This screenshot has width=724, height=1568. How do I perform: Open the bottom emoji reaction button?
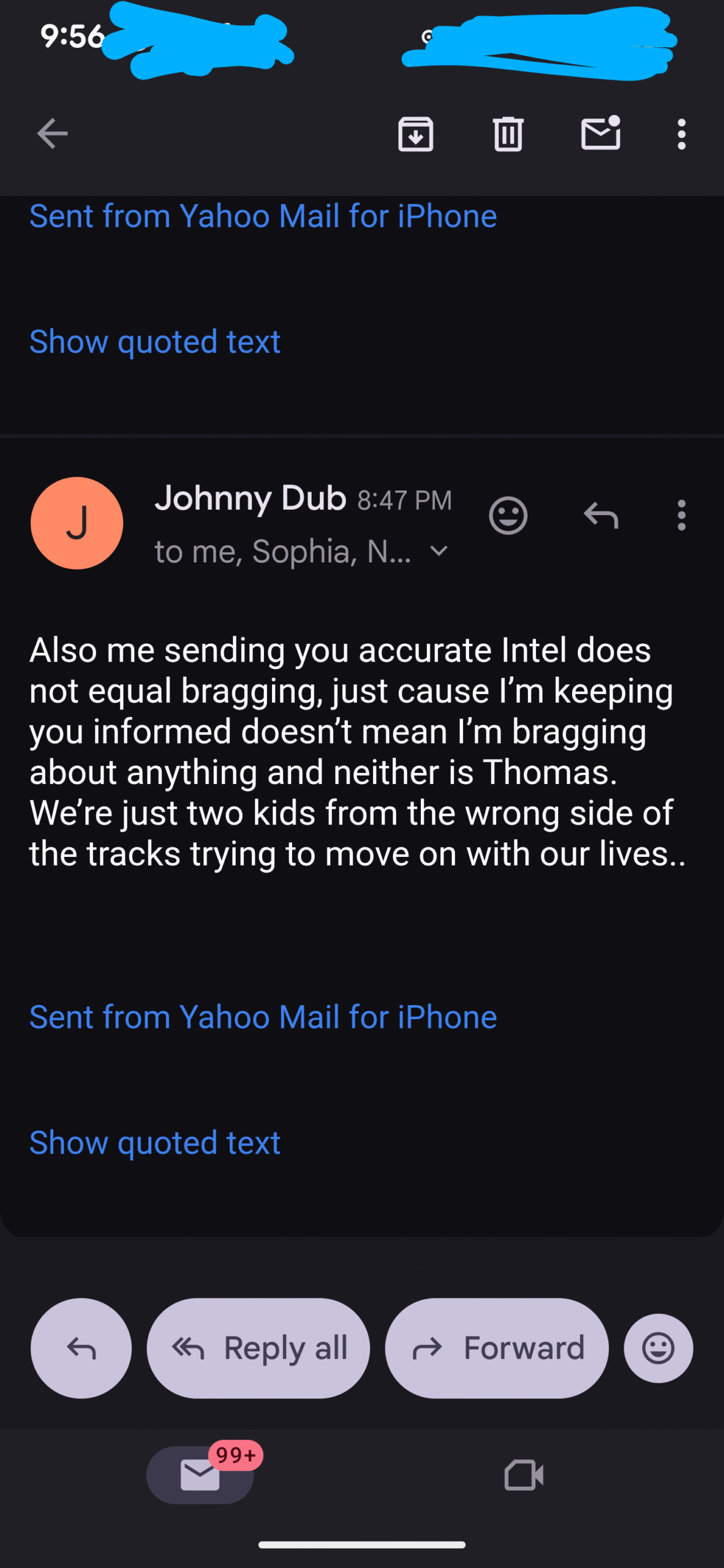pyautogui.click(x=658, y=1348)
